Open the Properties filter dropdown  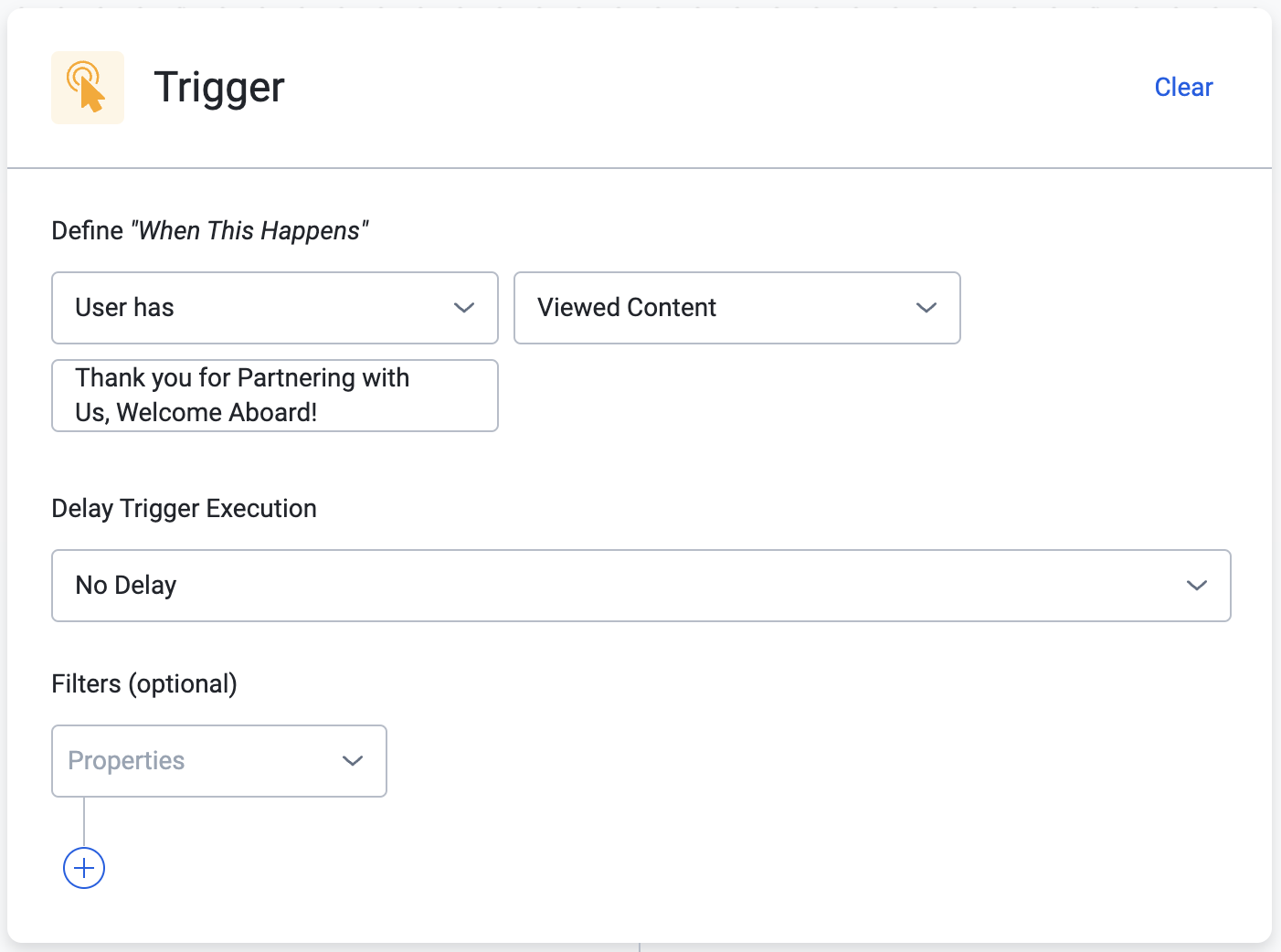tap(219, 761)
